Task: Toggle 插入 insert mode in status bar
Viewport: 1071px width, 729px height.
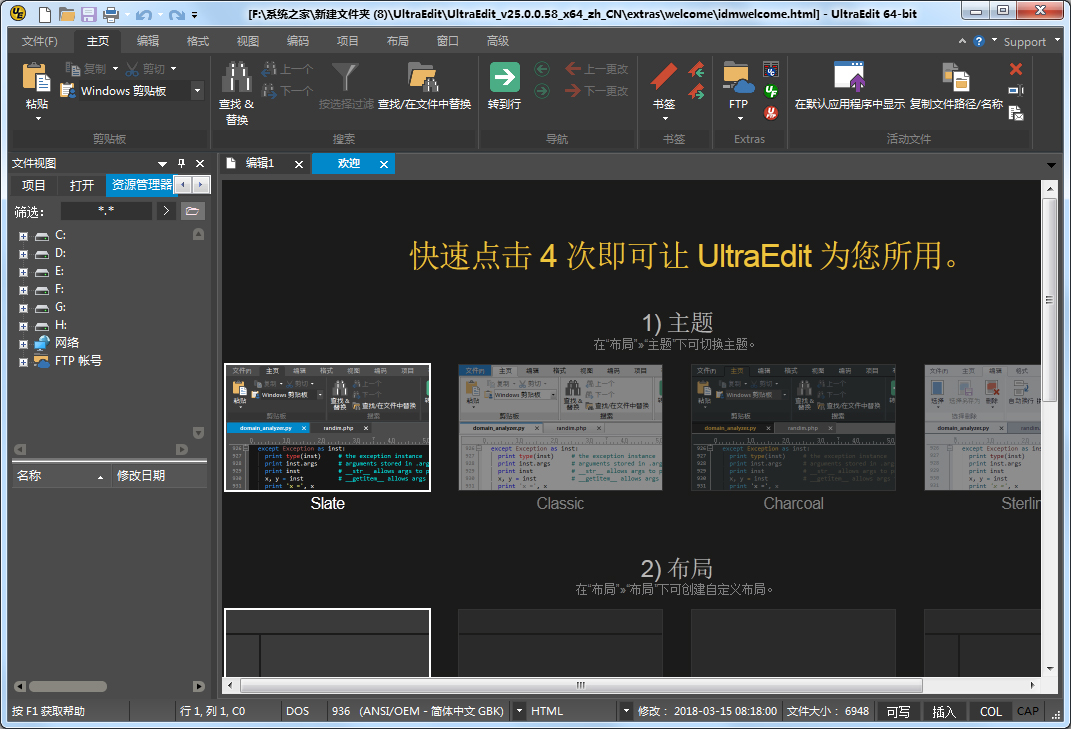Action: coord(944,711)
